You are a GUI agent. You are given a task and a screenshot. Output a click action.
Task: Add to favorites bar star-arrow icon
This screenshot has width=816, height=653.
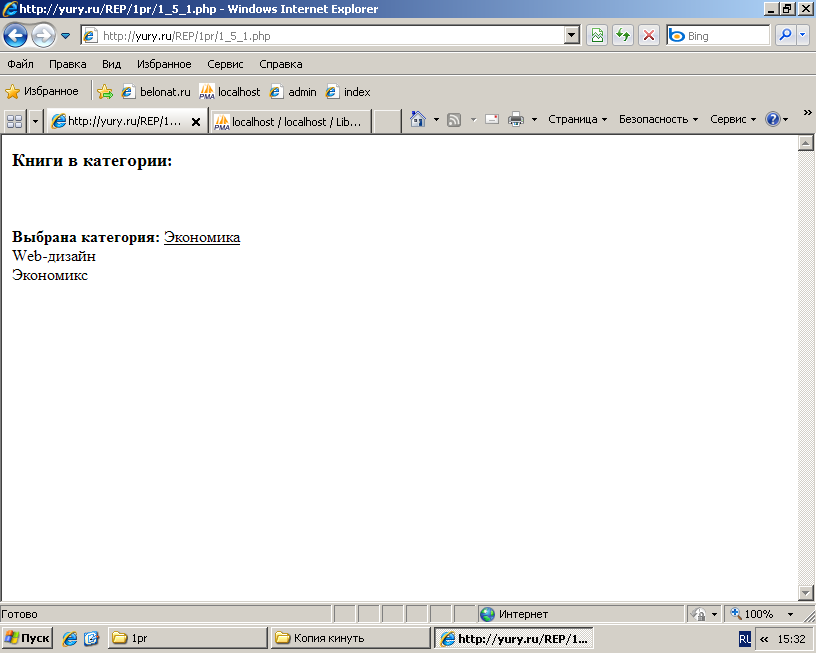[105, 92]
